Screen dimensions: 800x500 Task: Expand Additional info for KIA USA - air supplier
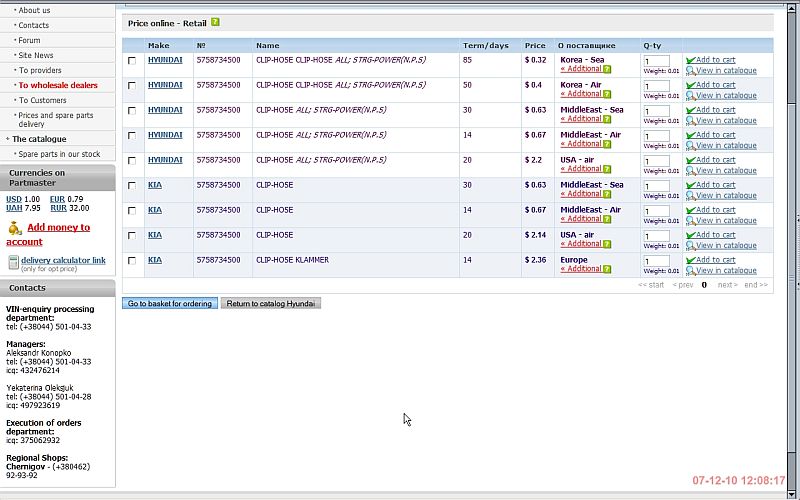pos(581,244)
